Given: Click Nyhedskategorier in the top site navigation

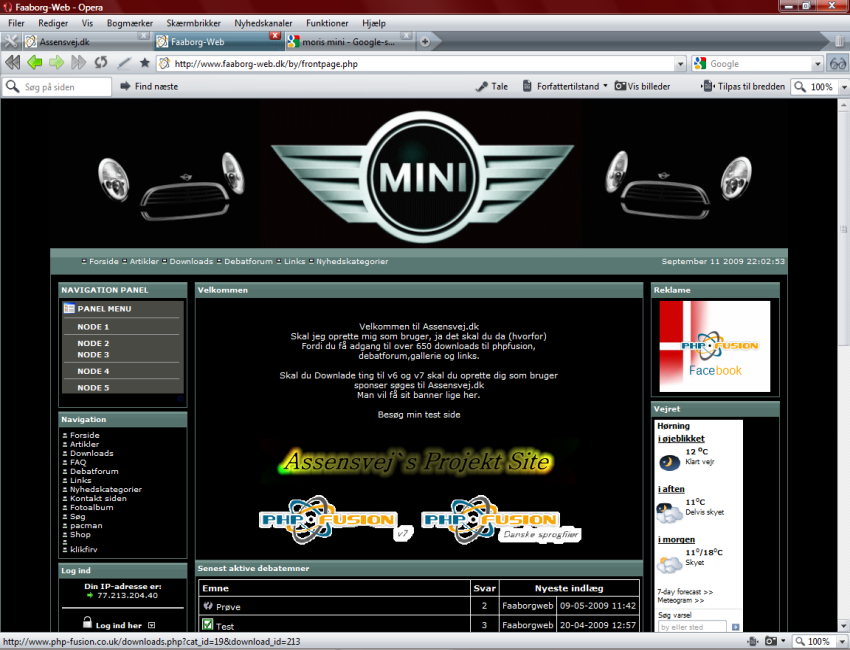Looking at the screenshot, I should (x=352, y=261).
